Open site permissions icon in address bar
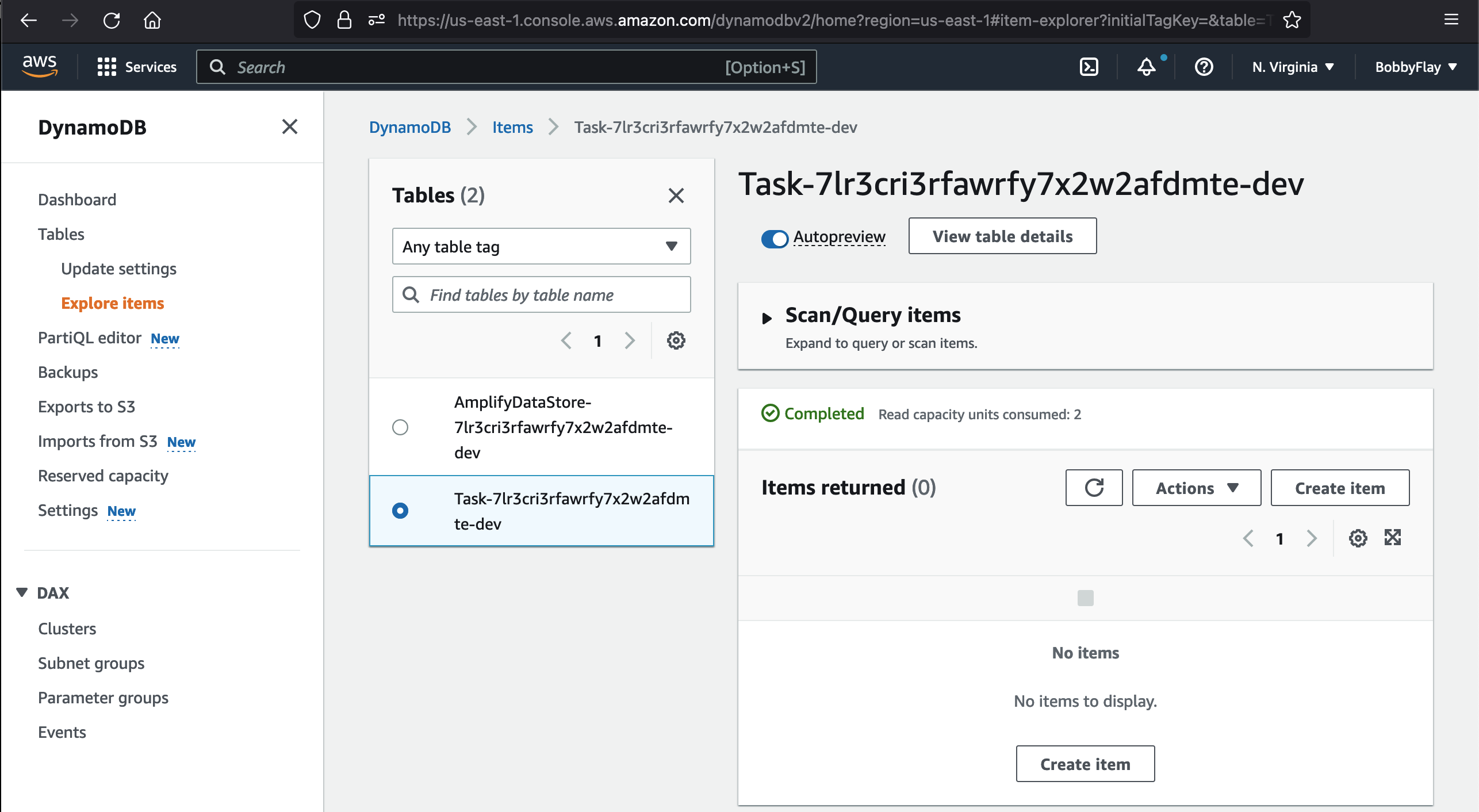The image size is (1479, 812). pos(377,21)
